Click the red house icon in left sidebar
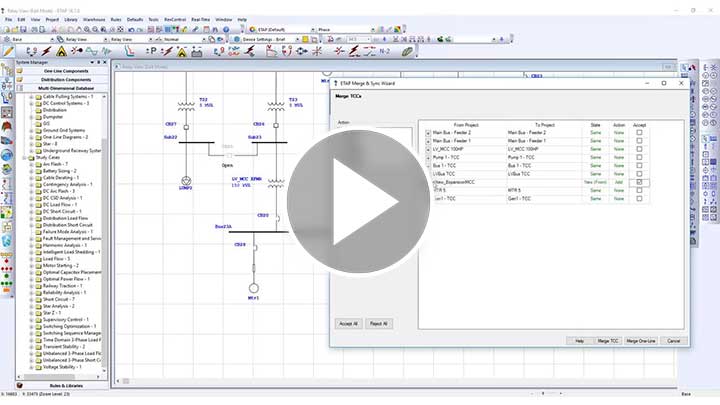Viewport: 720px width, 405px height. click(7, 127)
